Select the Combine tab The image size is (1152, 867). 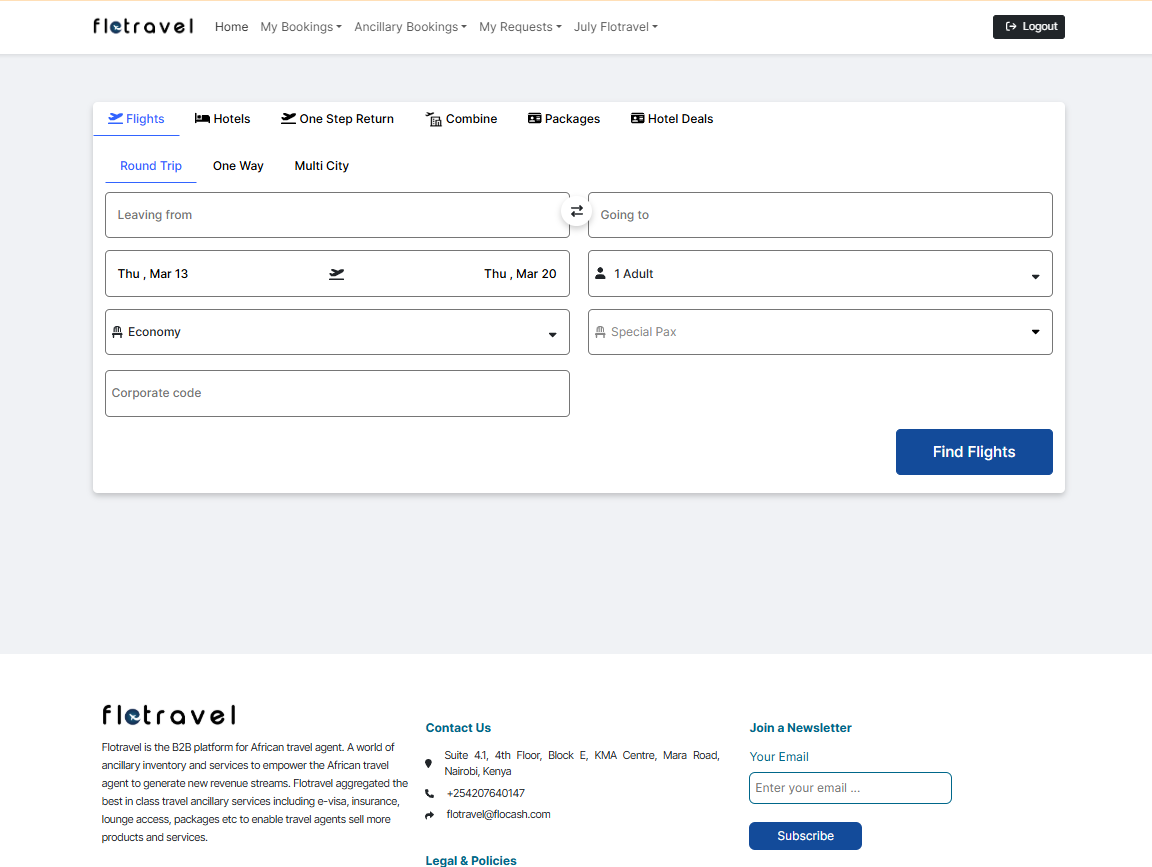click(461, 119)
